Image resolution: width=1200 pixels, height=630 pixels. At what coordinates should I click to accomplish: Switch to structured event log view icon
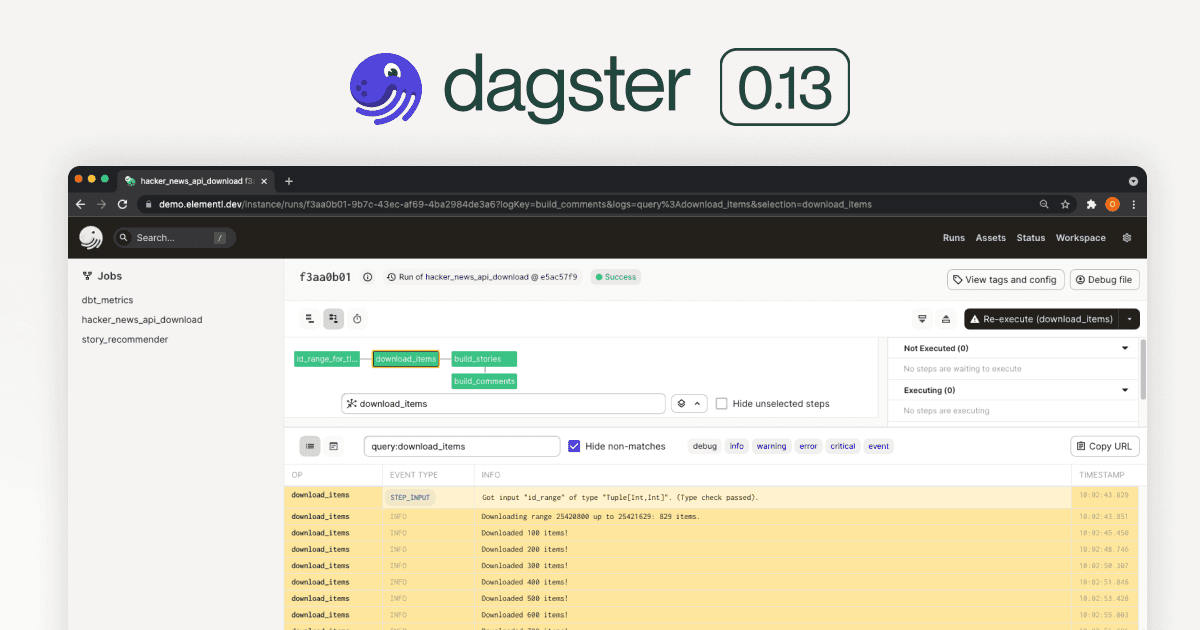click(x=310, y=446)
